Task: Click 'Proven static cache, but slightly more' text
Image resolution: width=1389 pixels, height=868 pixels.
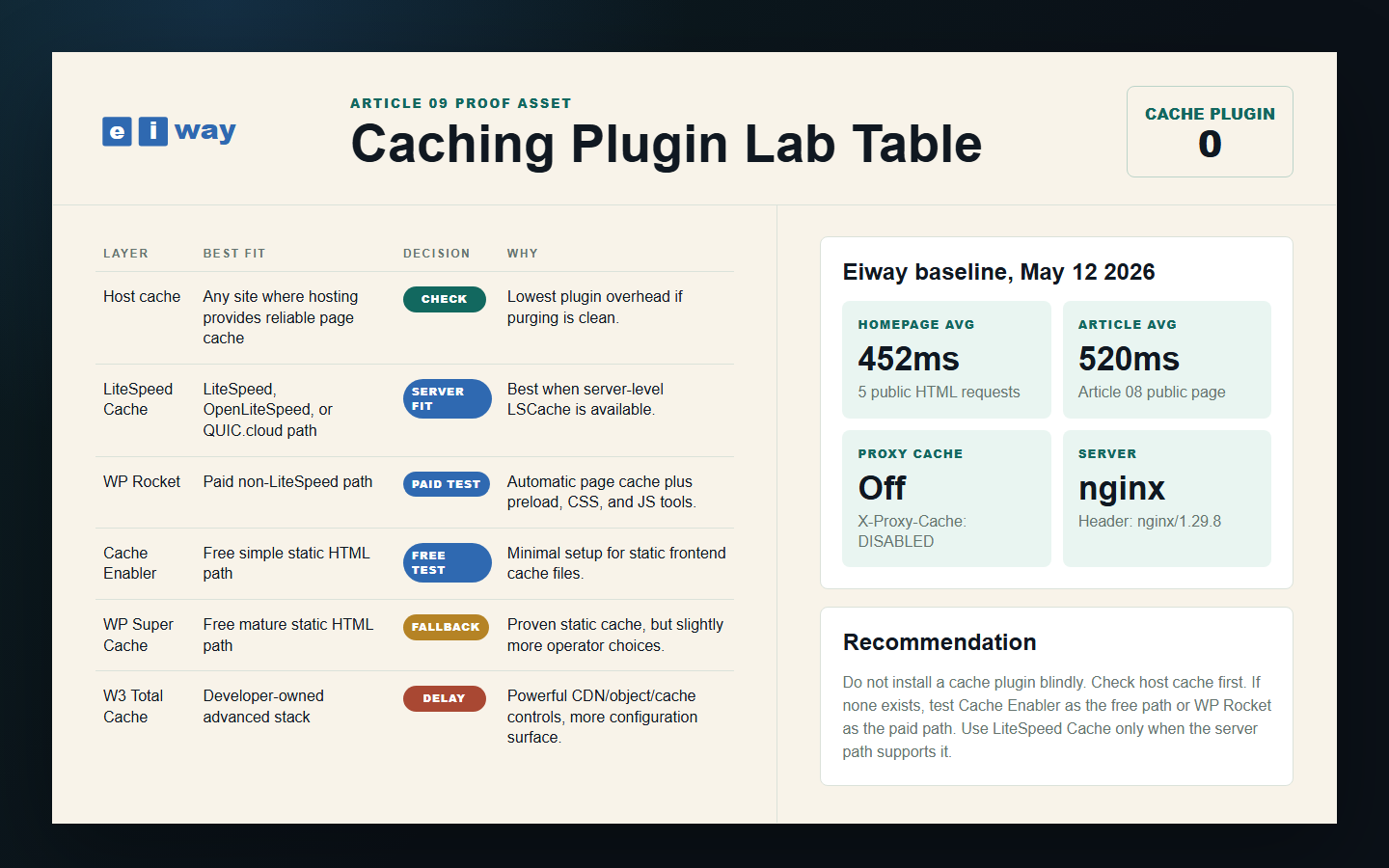Action: 615,635
